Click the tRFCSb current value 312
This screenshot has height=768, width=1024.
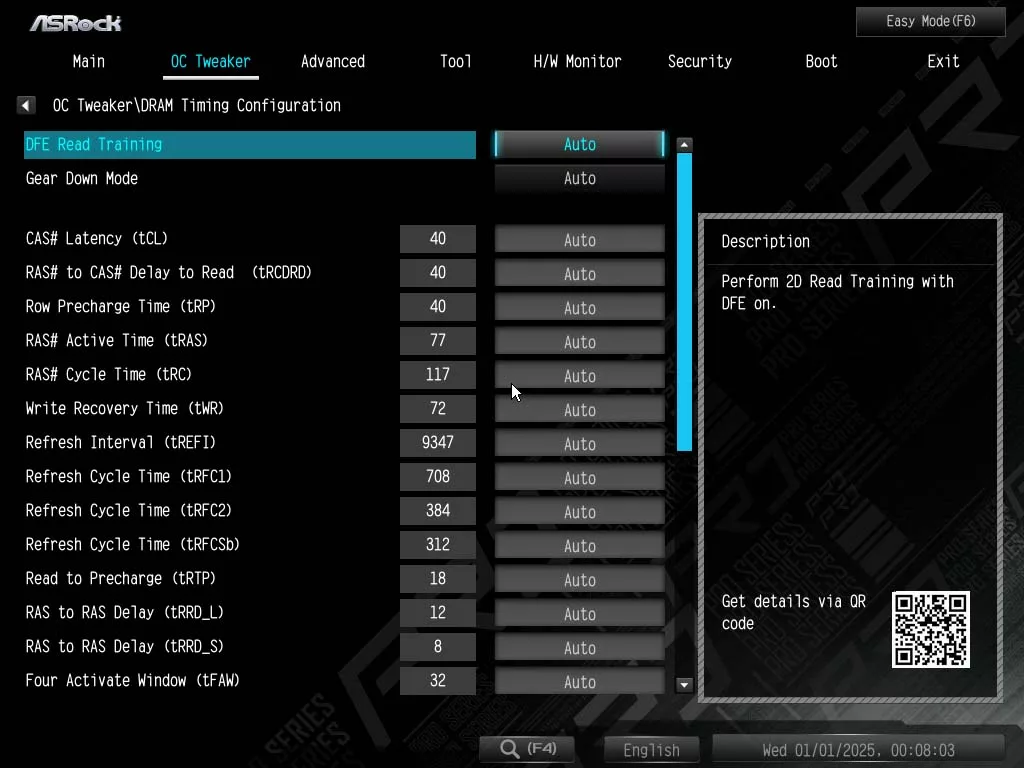[x=438, y=544]
